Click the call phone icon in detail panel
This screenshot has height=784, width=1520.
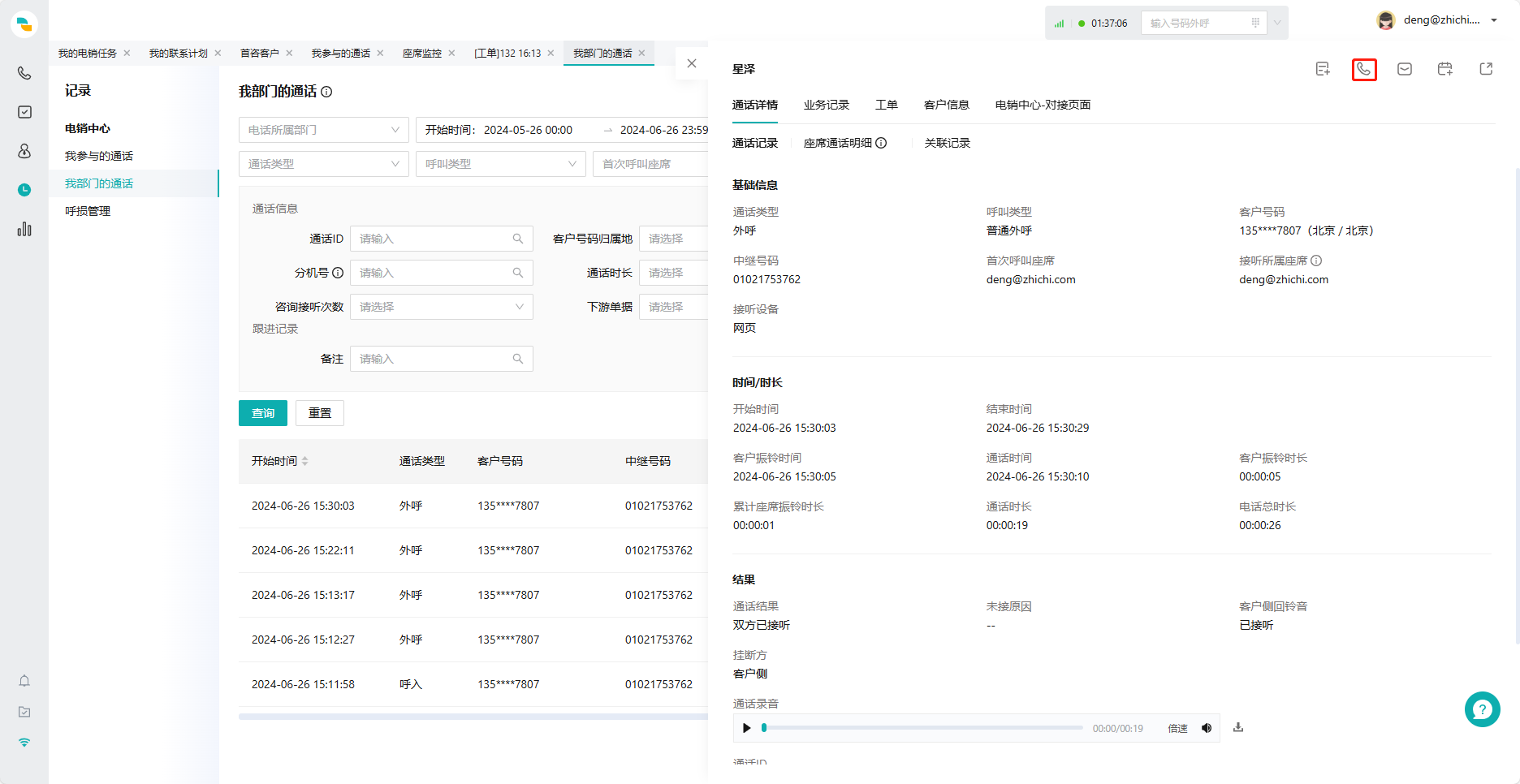(1364, 69)
